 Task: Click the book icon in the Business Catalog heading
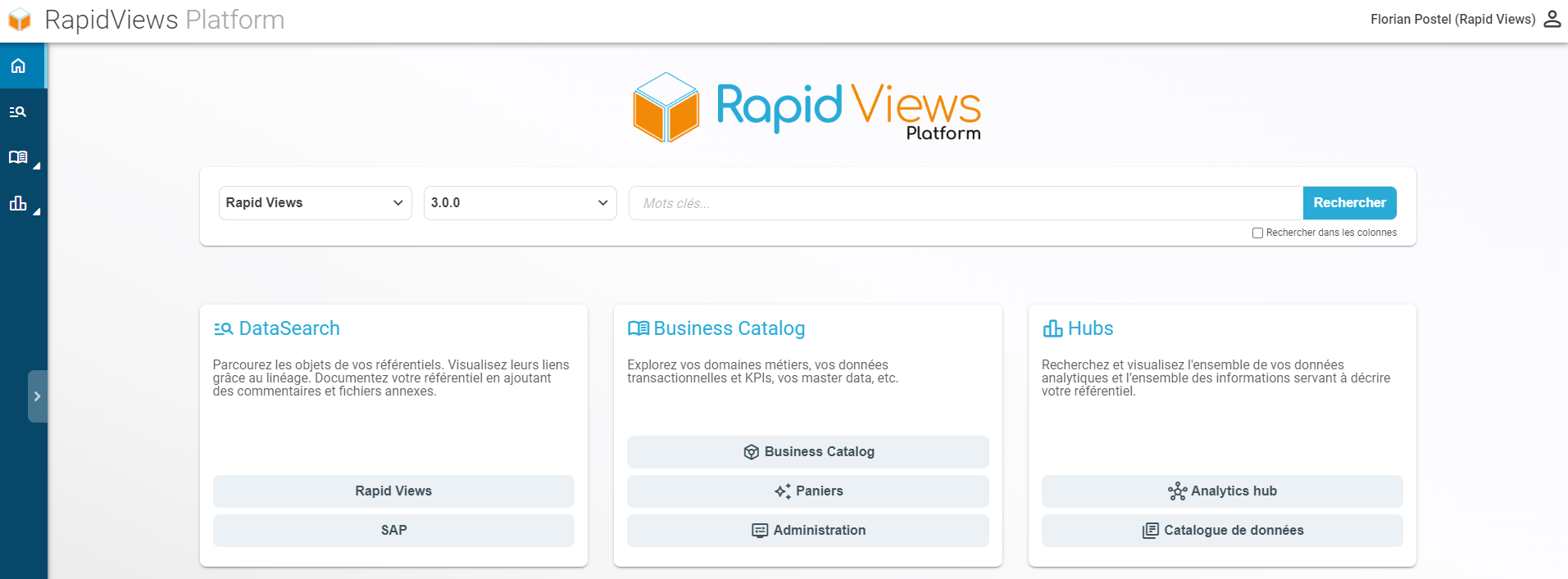pyautogui.click(x=639, y=328)
